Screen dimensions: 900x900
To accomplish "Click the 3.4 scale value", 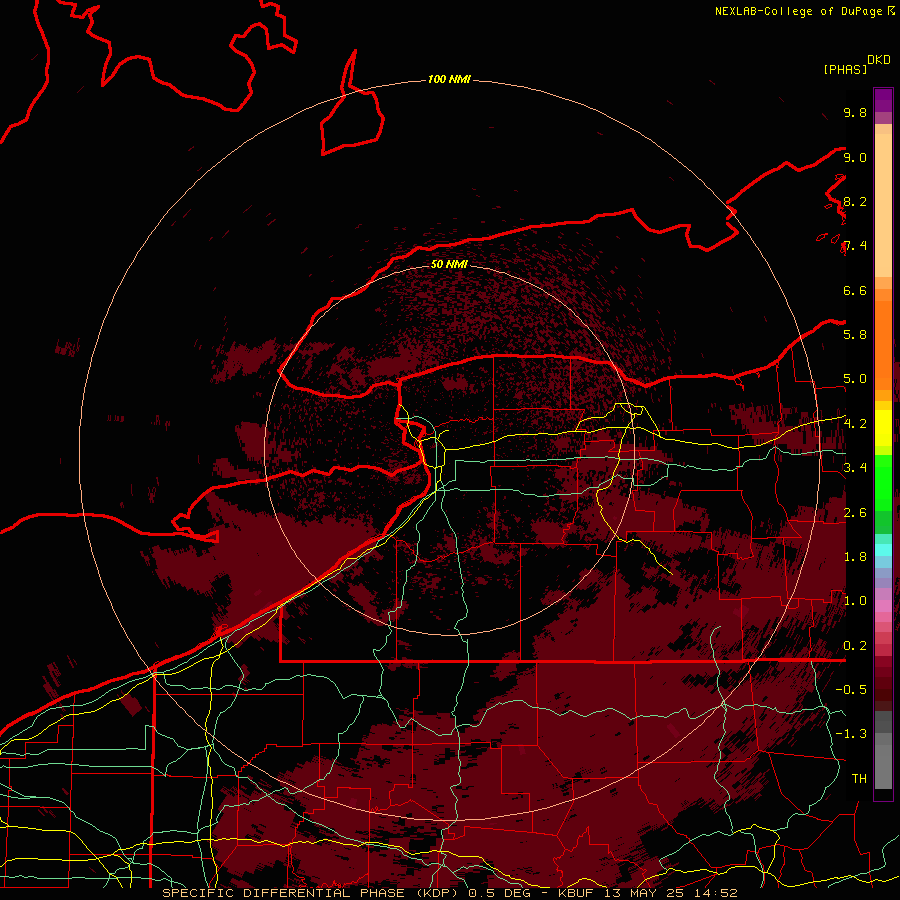I will tap(855, 468).
